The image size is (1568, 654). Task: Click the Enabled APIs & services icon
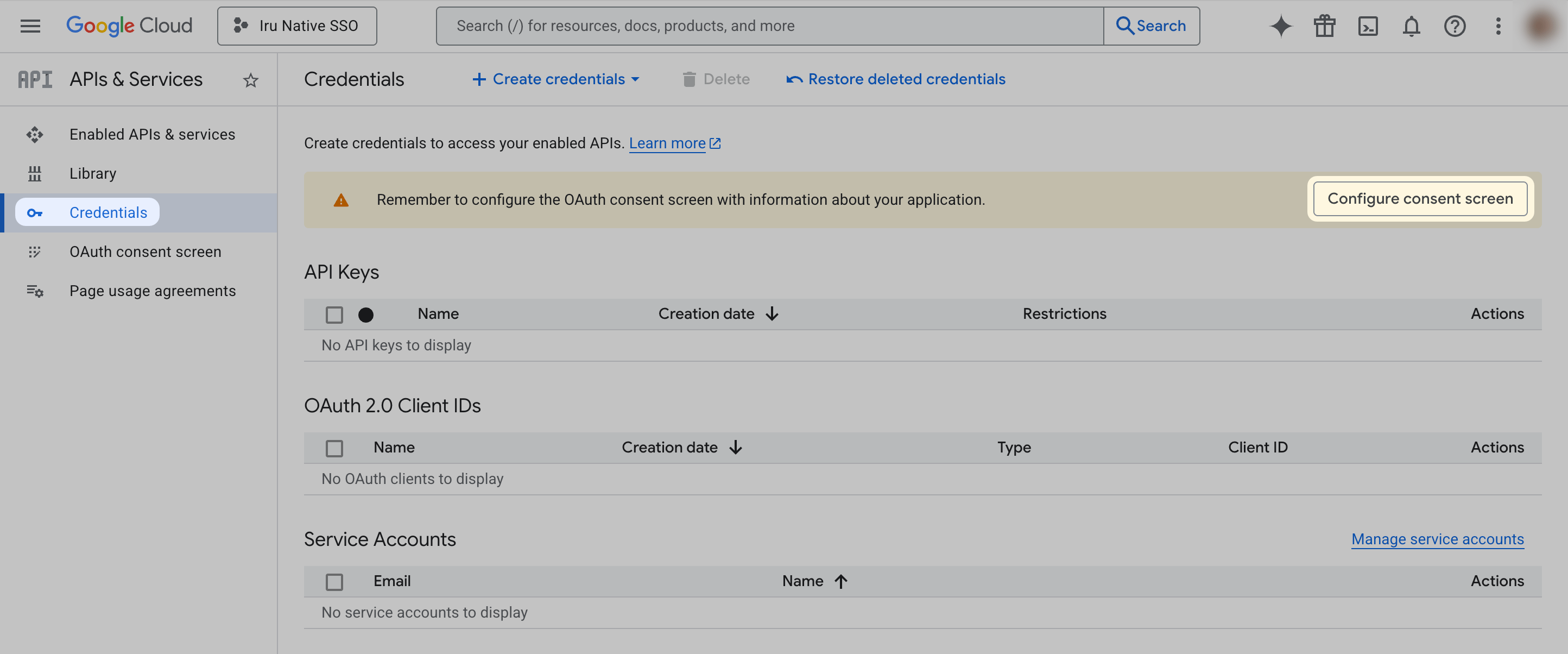point(35,135)
